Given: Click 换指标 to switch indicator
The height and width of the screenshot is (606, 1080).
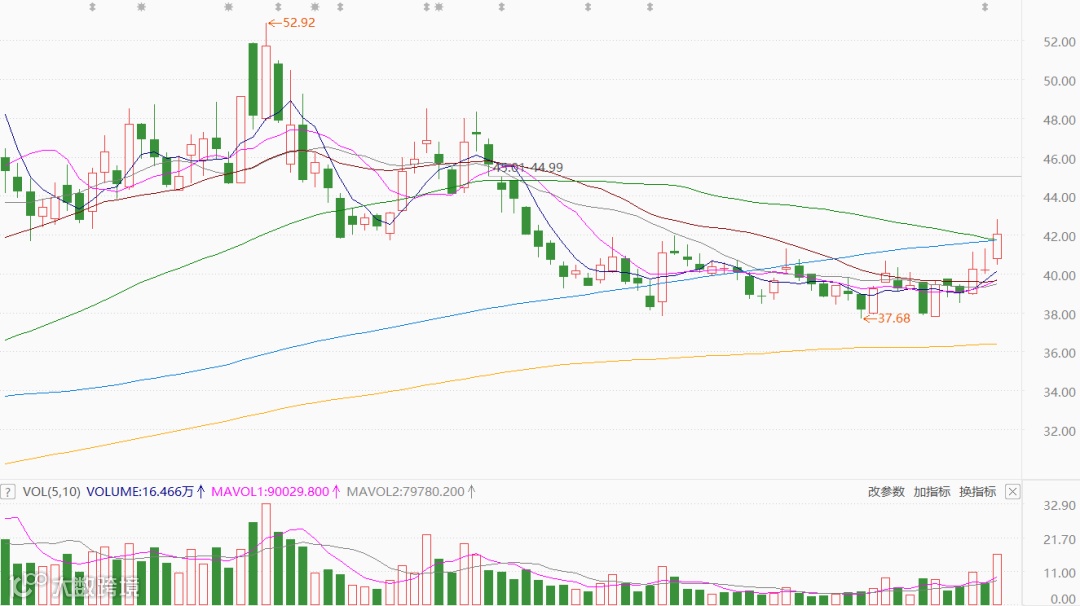Looking at the screenshot, I should click(x=977, y=492).
